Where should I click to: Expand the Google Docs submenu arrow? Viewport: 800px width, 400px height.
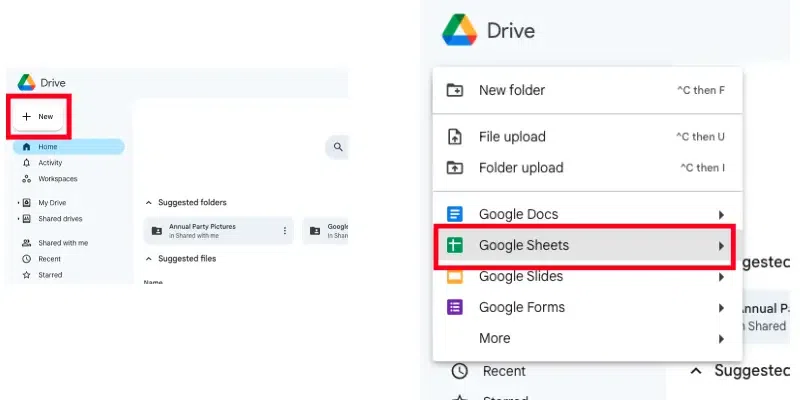coord(721,215)
